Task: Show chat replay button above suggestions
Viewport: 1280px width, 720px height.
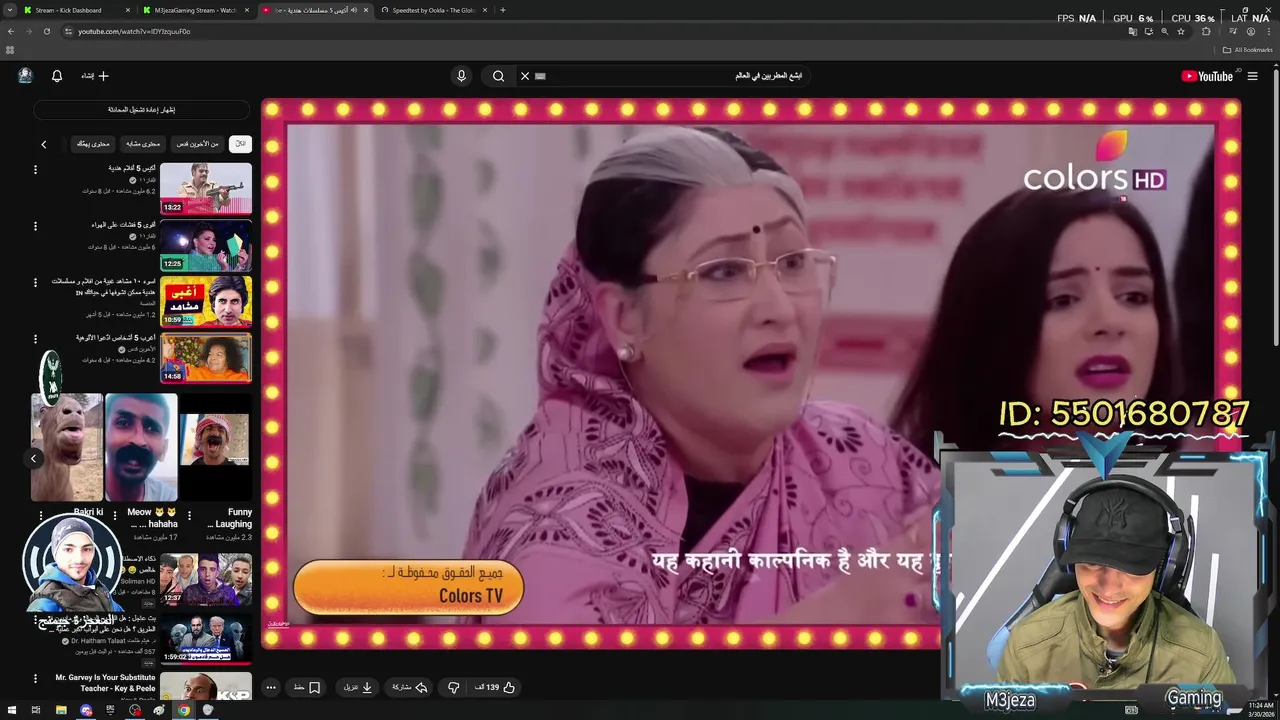Action: point(141,110)
